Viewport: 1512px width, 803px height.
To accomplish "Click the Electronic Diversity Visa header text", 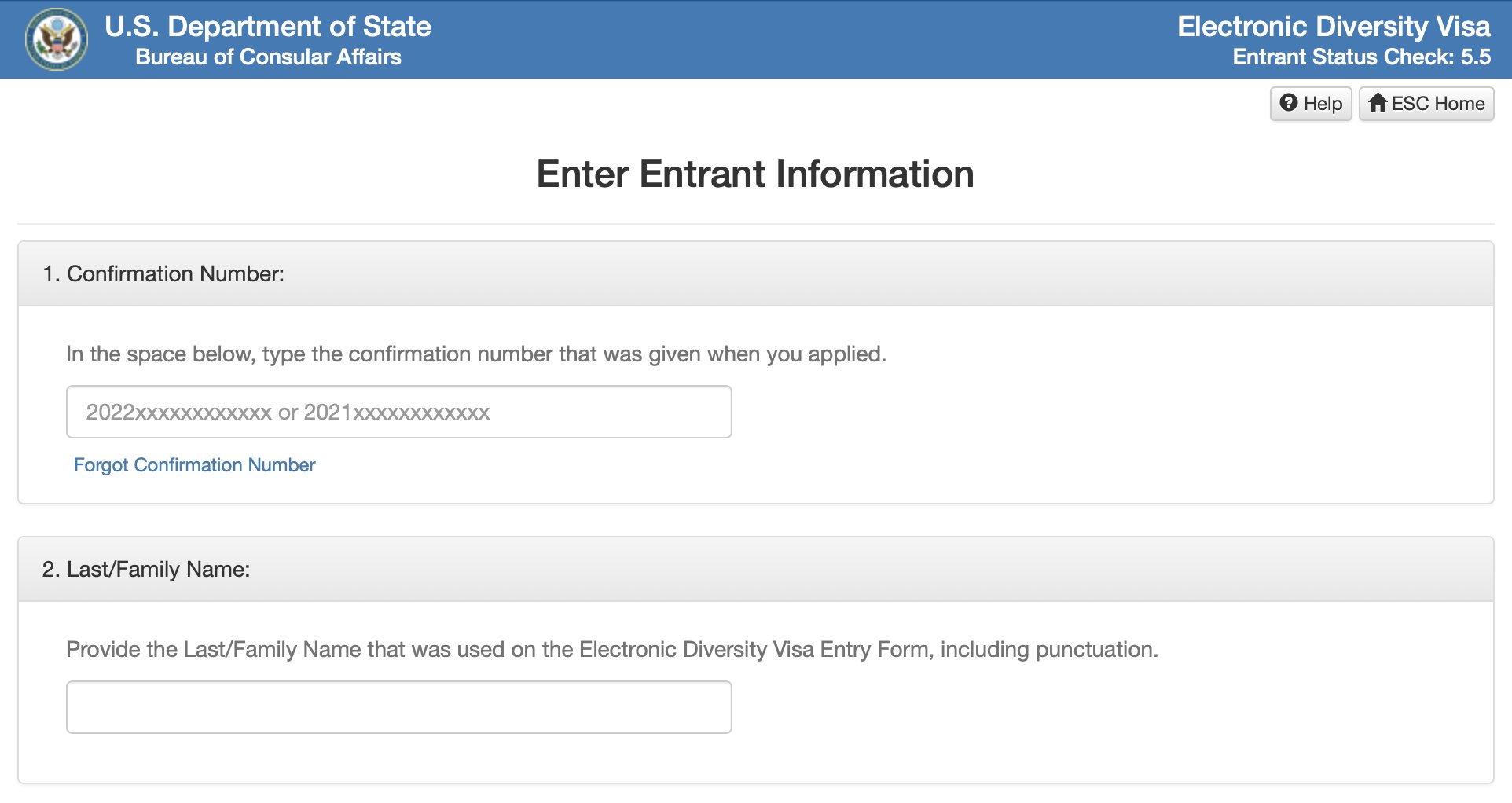I will (x=1334, y=27).
